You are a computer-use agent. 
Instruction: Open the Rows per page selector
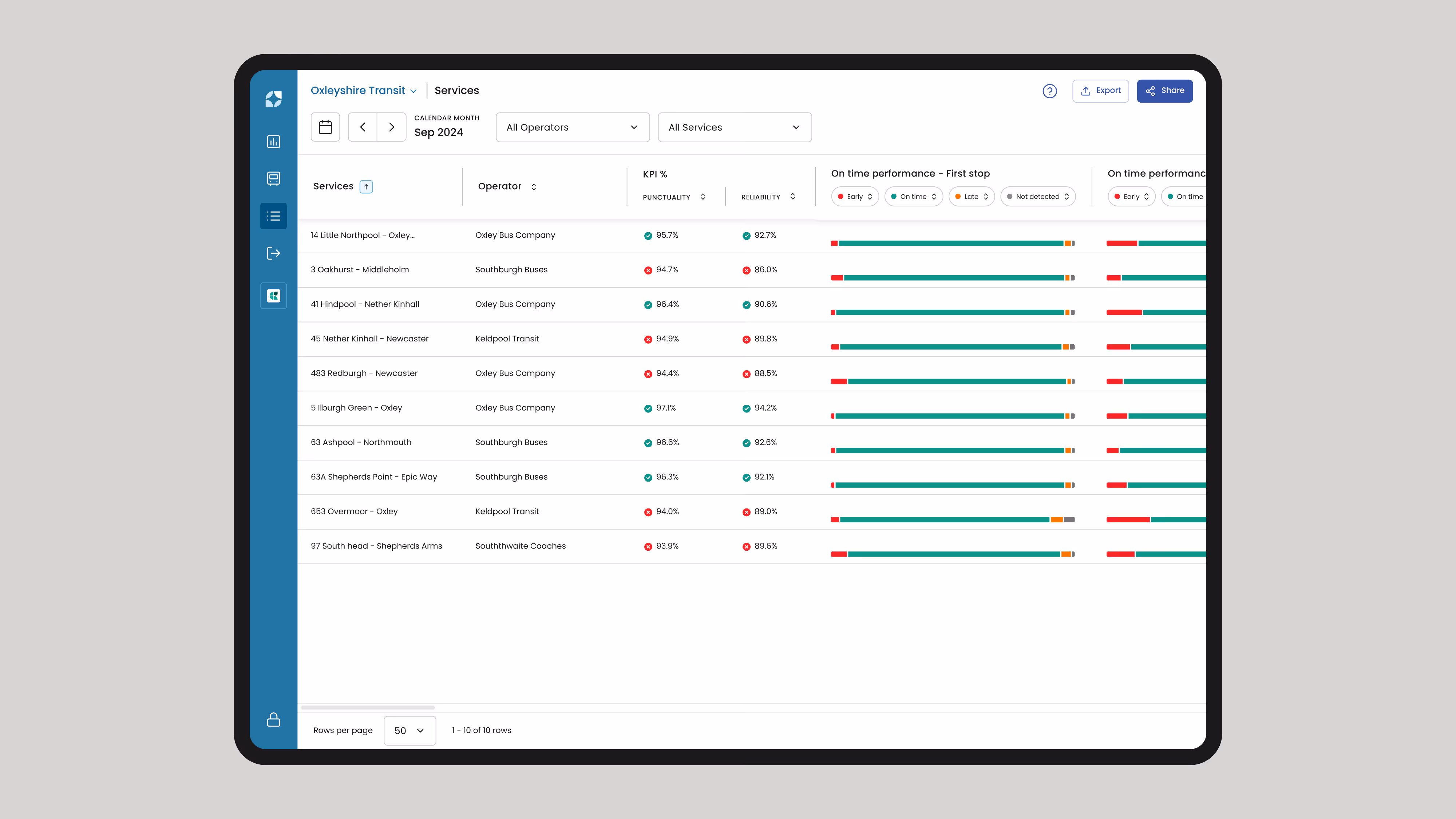[409, 730]
